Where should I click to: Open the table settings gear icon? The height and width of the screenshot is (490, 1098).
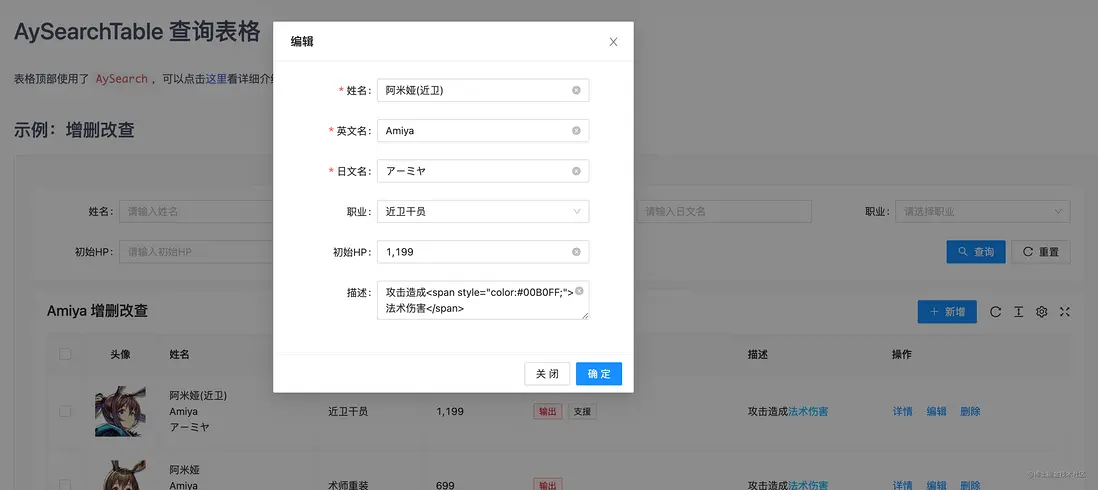(x=1041, y=312)
